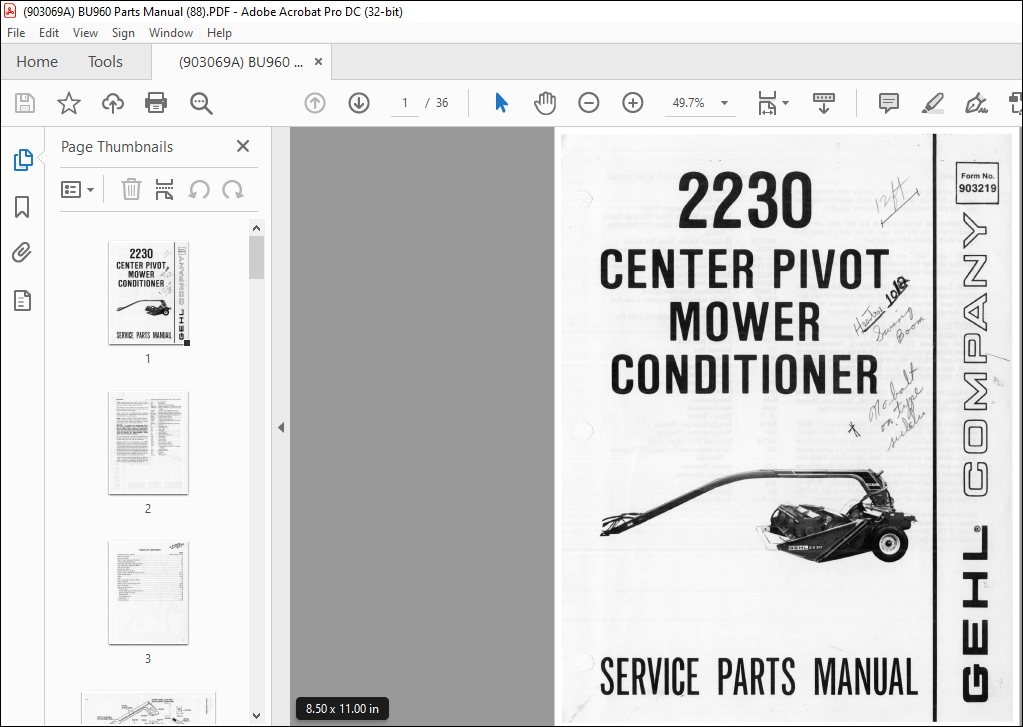The height and width of the screenshot is (727, 1023).
Task: Rotate the page clockwise
Action: pyautogui.click(x=233, y=190)
